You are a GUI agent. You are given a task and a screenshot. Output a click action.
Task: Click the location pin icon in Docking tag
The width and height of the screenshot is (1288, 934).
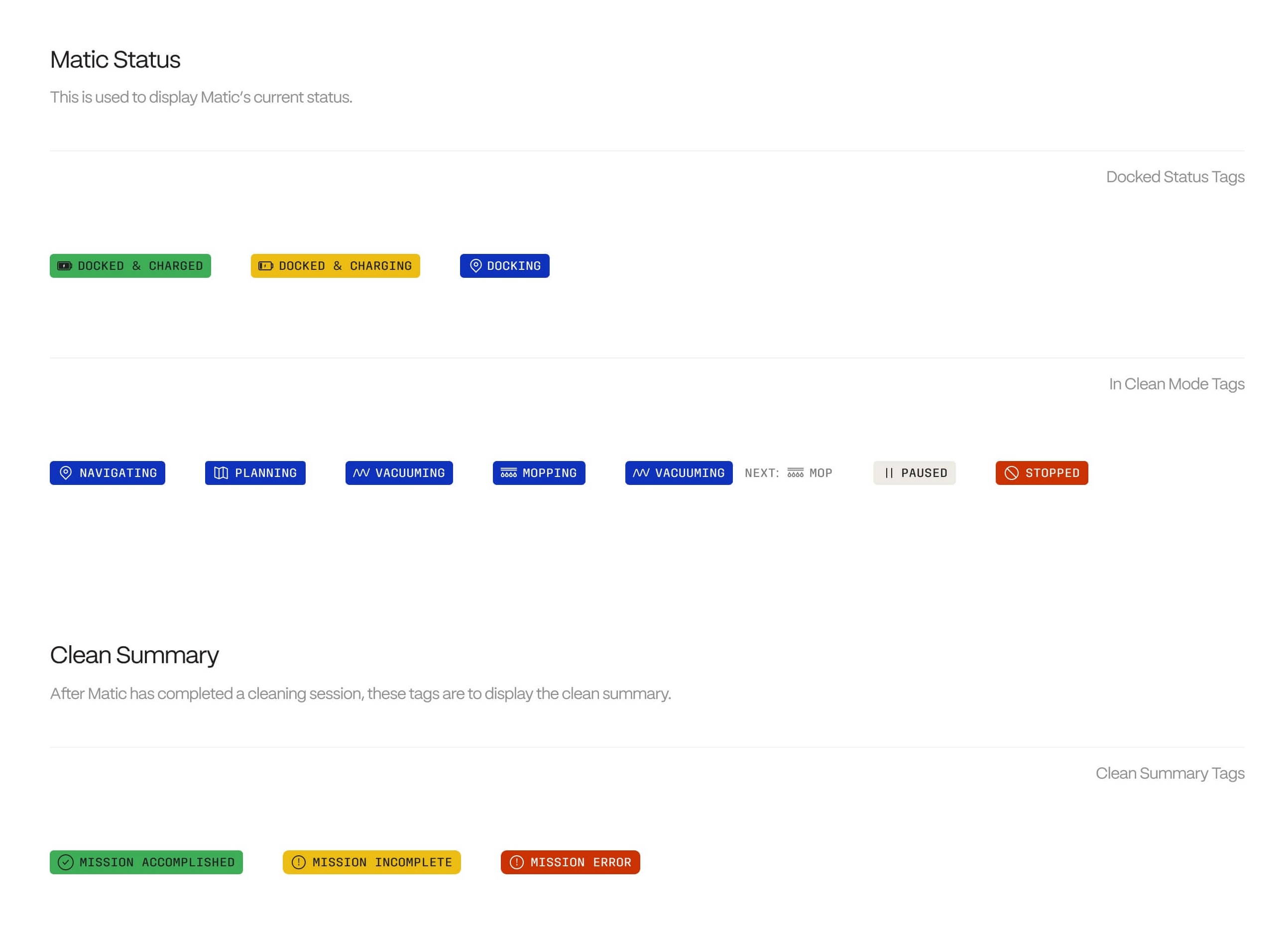(x=476, y=266)
